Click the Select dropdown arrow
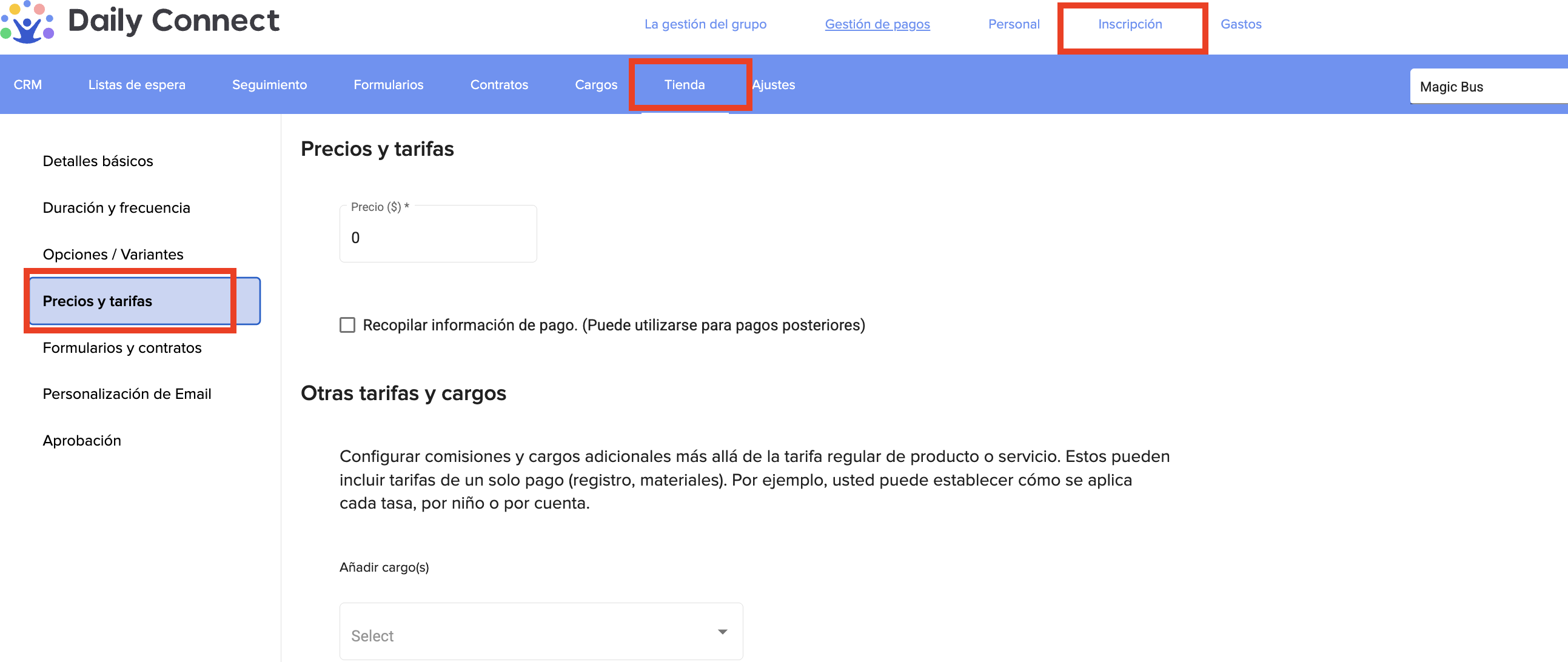Image resolution: width=1568 pixels, height=662 pixels. click(722, 632)
